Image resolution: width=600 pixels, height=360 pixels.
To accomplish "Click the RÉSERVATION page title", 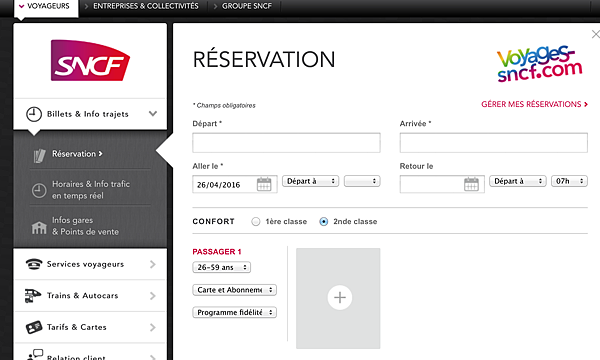I will click(264, 60).
